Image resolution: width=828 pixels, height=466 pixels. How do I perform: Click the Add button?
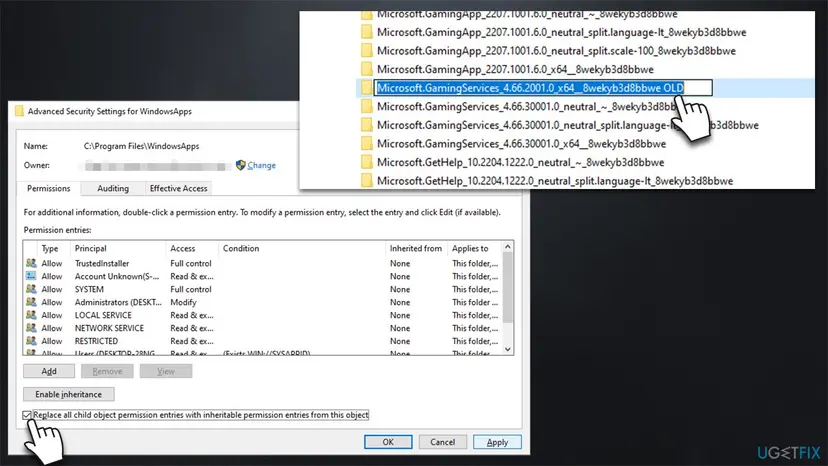[x=49, y=371]
